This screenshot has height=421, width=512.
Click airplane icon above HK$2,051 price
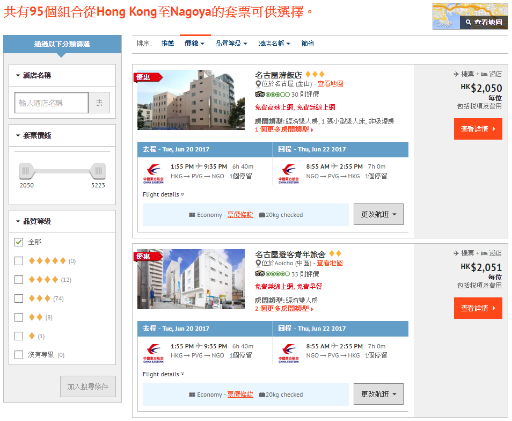pyautogui.click(x=456, y=253)
